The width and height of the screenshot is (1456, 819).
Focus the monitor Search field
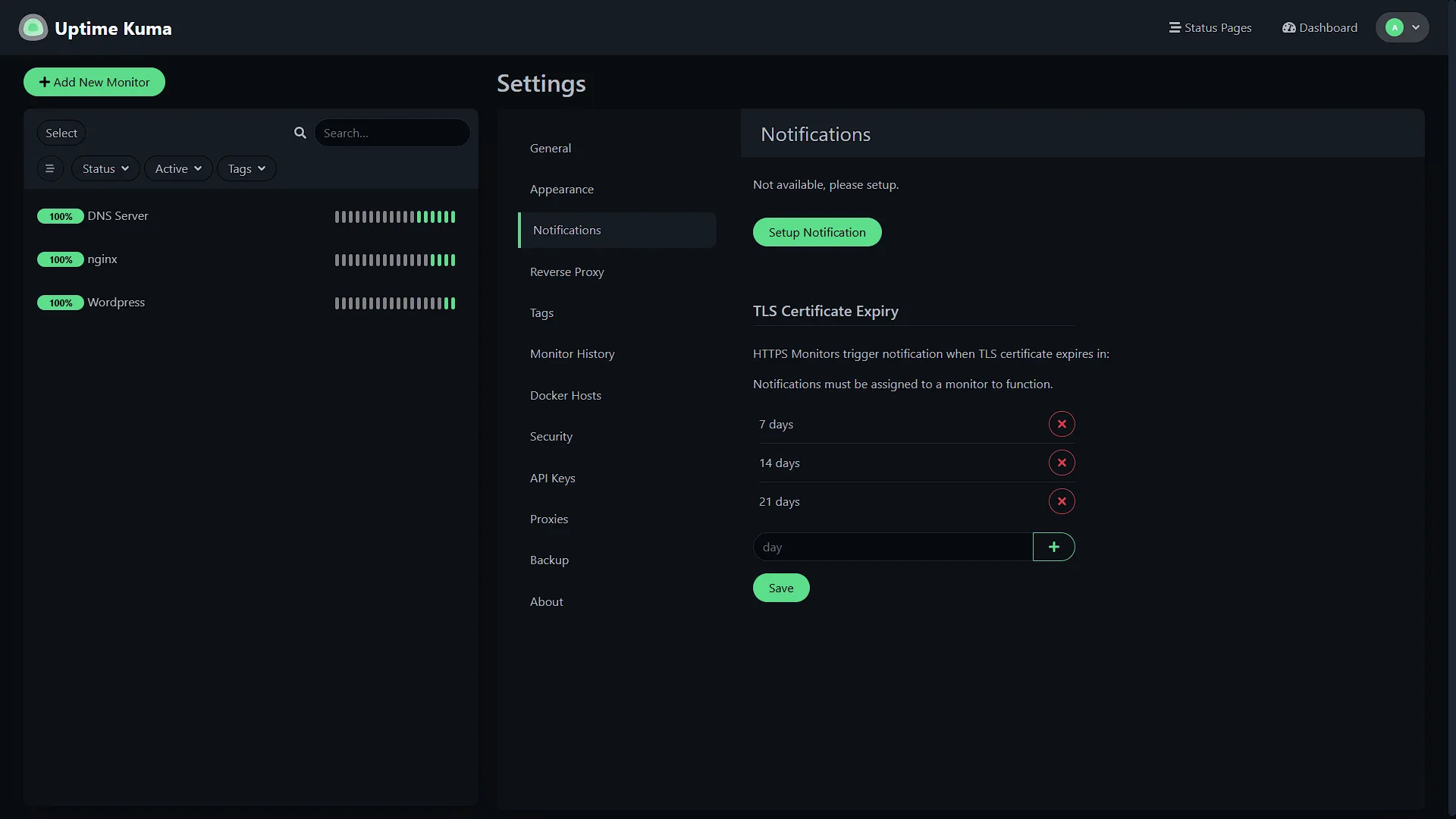click(x=392, y=133)
